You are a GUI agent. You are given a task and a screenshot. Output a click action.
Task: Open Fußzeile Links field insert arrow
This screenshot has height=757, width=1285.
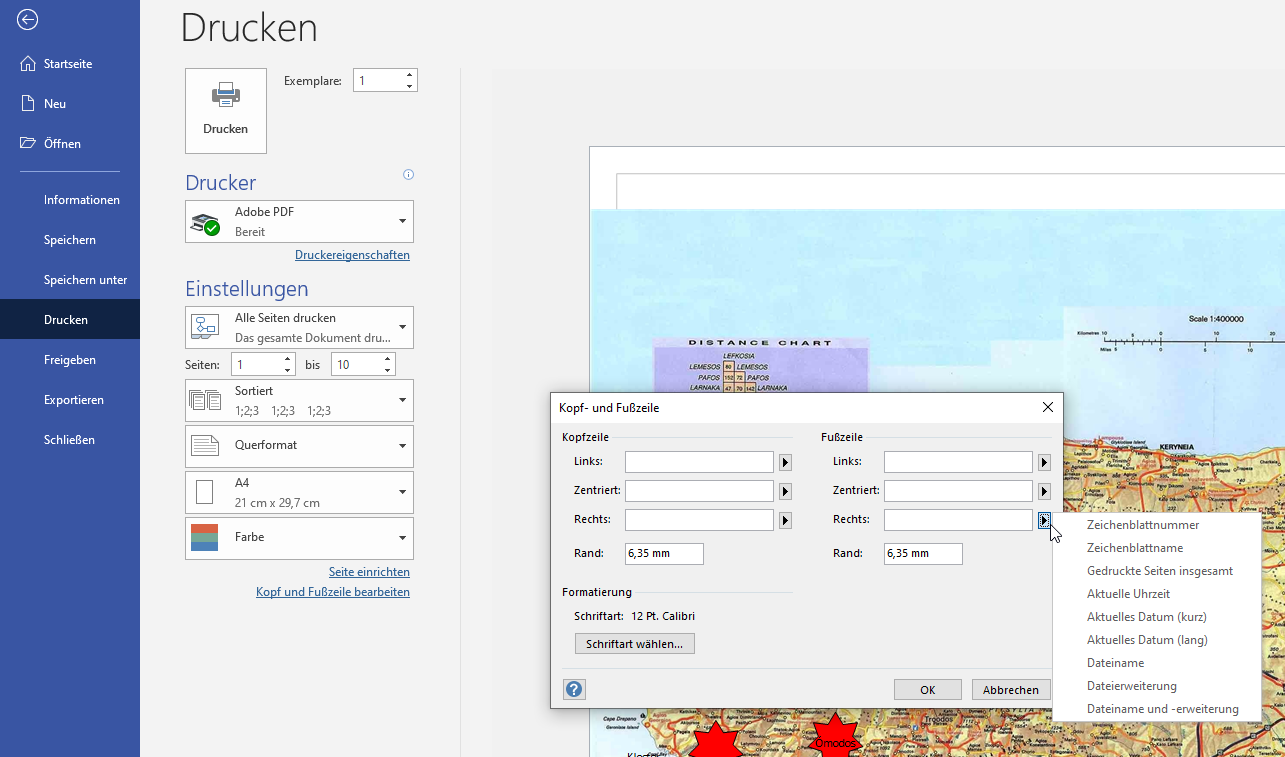1044,462
